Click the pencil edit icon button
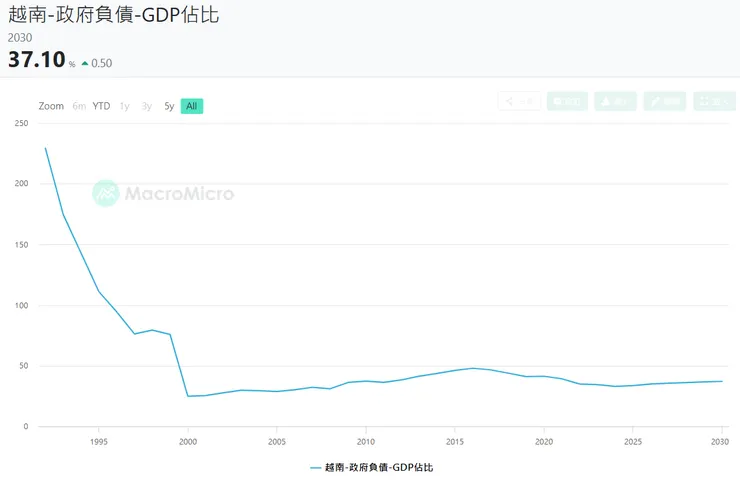Screen dimensions: 740x488 pos(665,101)
